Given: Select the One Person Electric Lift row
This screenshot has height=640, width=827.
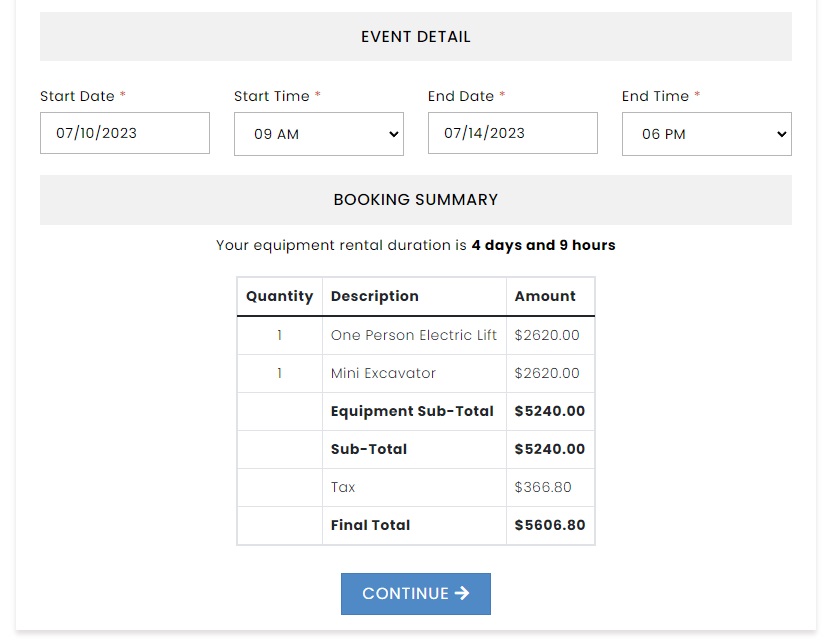Looking at the screenshot, I should [415, 335].
